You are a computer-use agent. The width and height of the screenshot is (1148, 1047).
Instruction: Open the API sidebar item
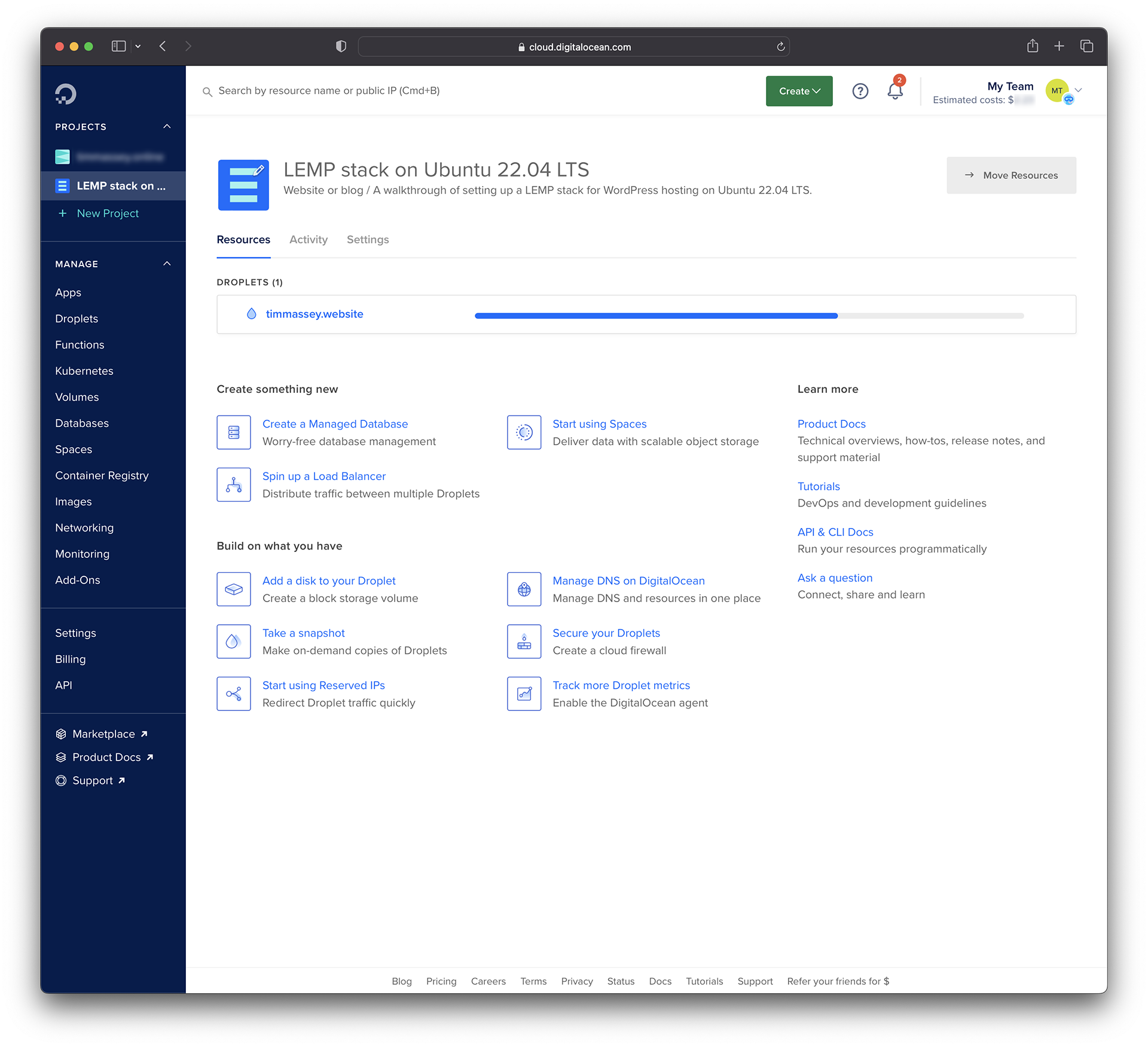63,685
